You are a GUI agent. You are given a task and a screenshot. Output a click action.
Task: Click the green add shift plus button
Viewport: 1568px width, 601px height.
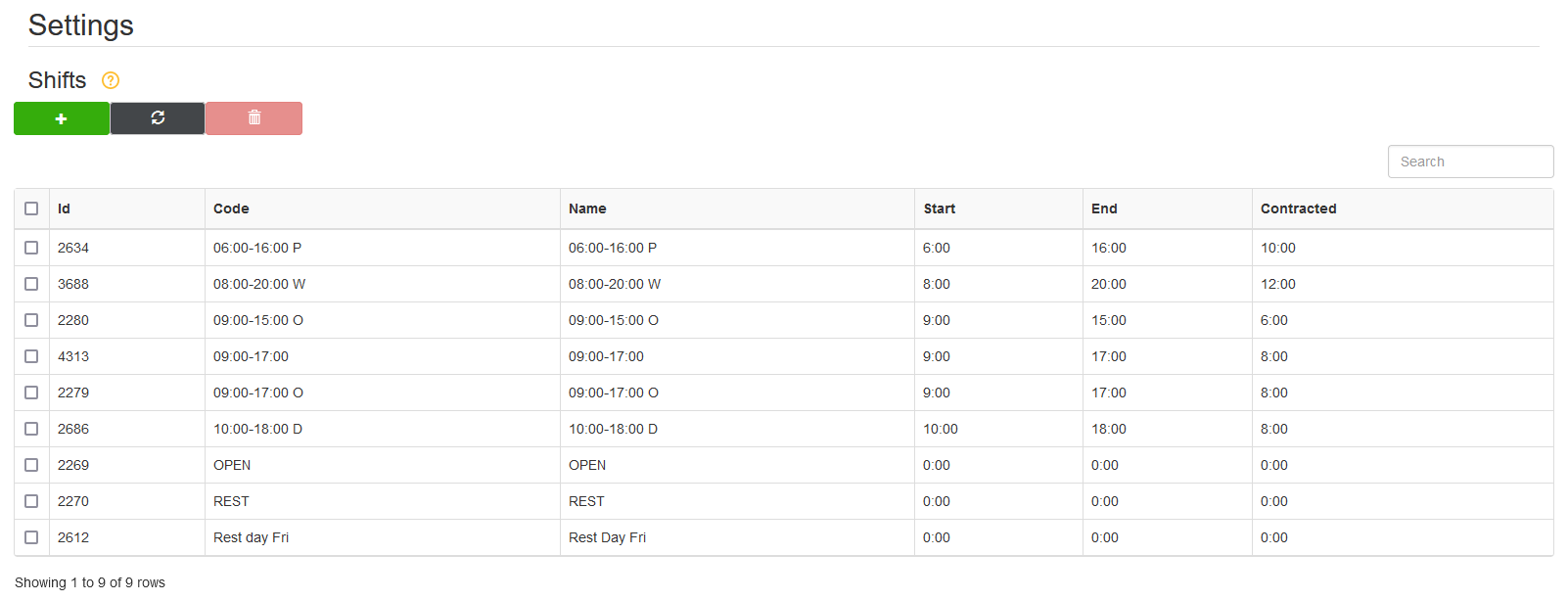(x=62, y=118)
